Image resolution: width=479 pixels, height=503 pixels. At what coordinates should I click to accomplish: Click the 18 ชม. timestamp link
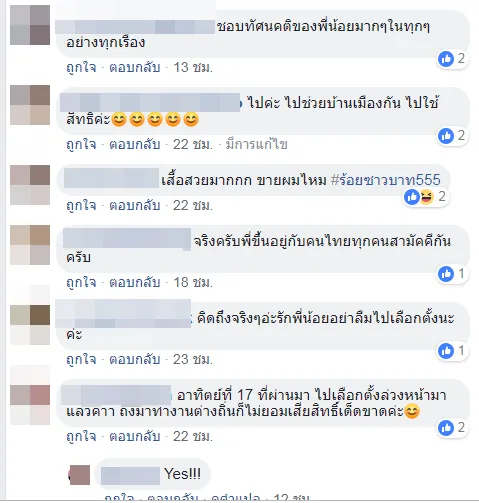(x=193, y=283)
